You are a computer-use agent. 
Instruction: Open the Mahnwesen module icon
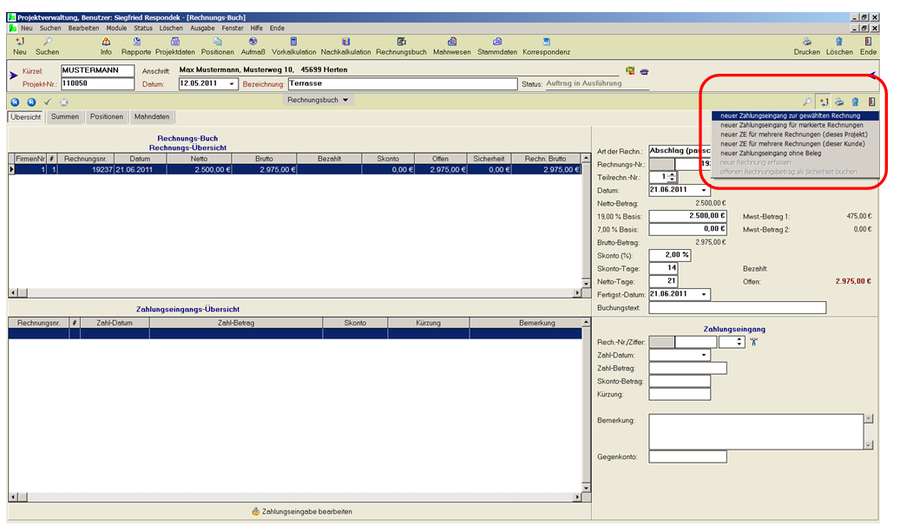coord(452,42)
